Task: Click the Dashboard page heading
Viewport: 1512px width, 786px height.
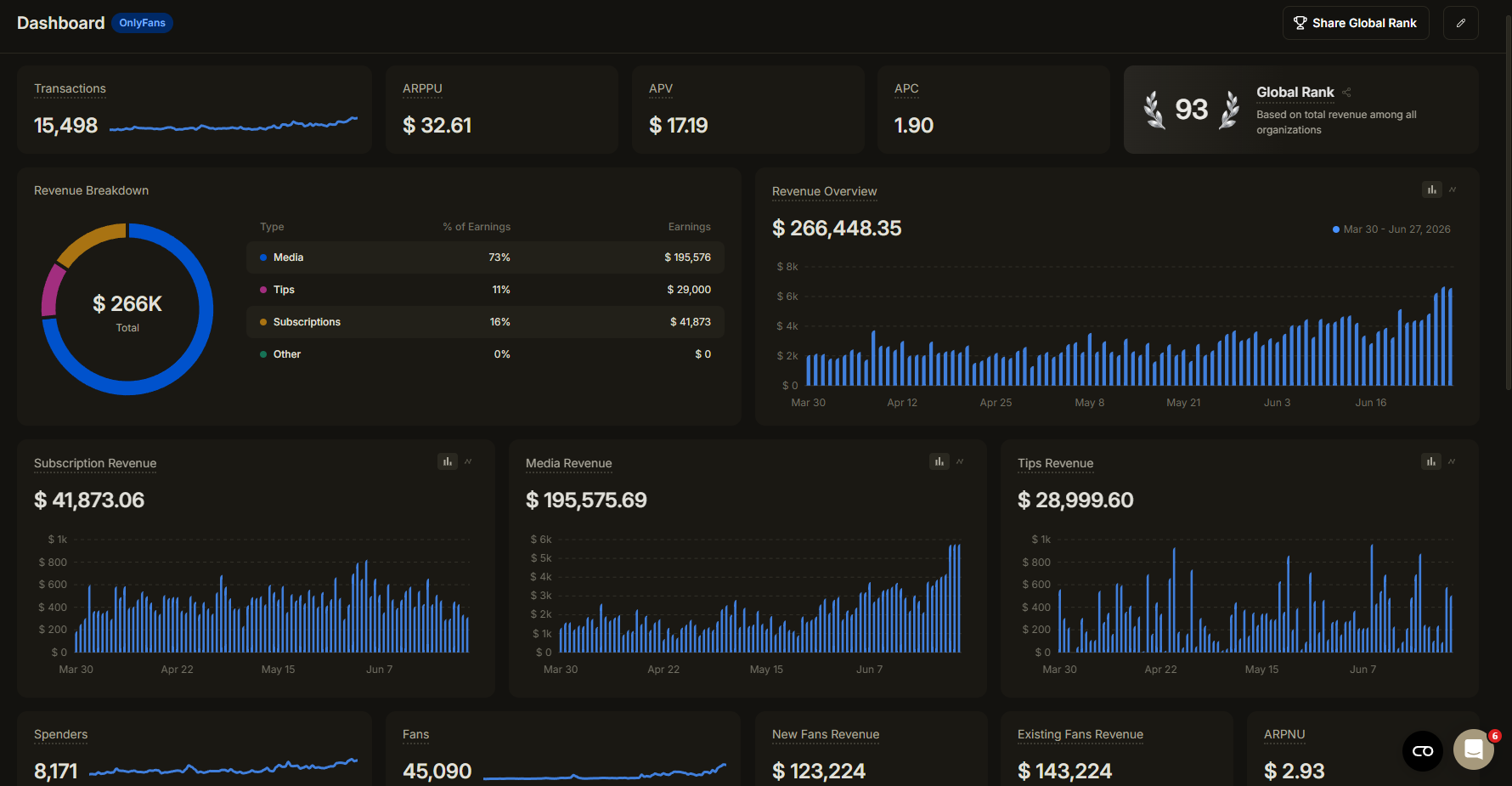Action: [61, 23]
